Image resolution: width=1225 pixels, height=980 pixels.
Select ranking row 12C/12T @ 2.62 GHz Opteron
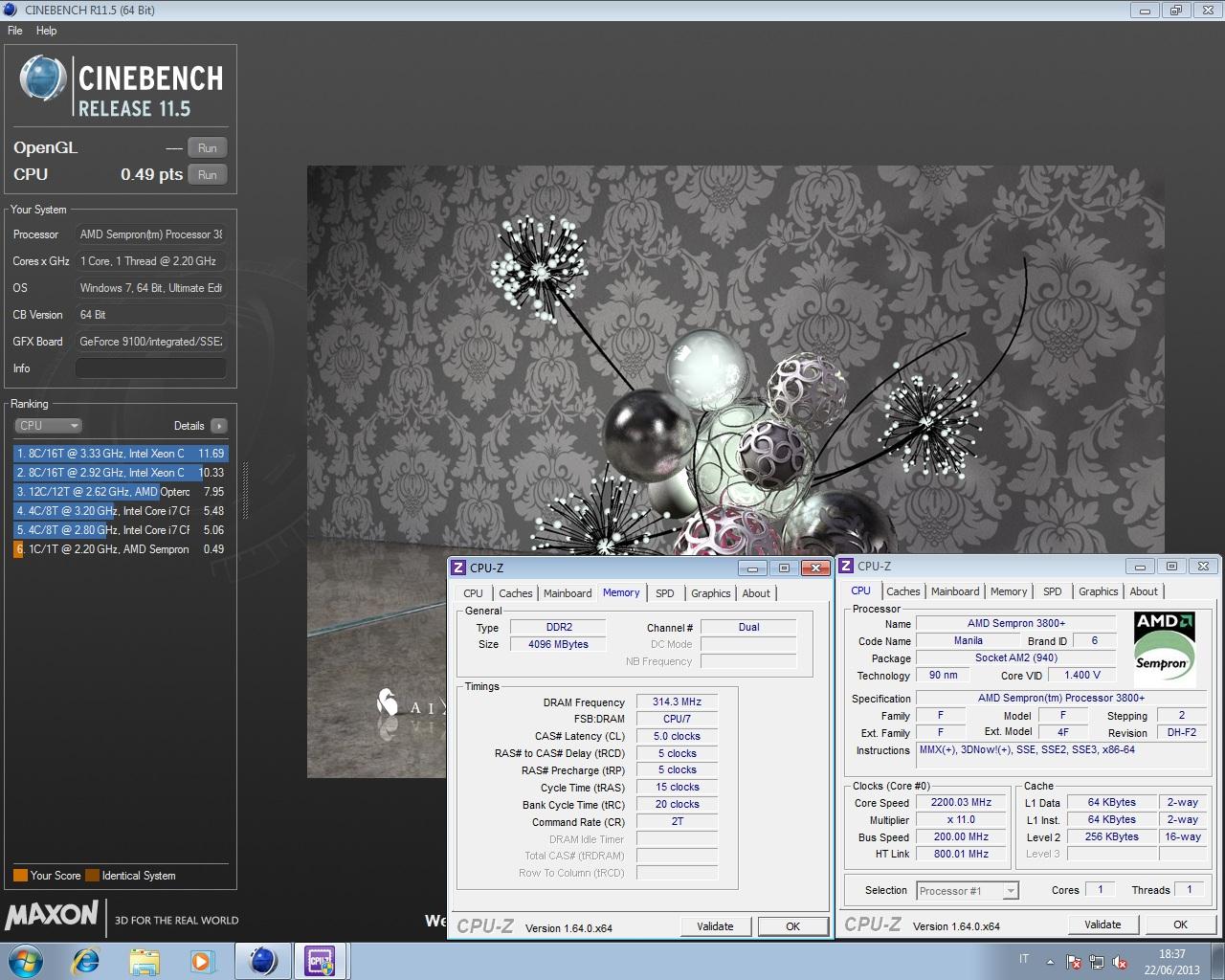[121, 492]
